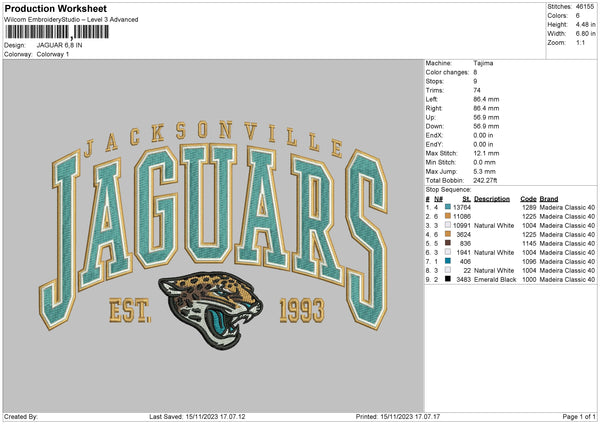Click the 'EST.' embroidery text
The width and height of the screenshot is (600, 424).
(130, 310)
